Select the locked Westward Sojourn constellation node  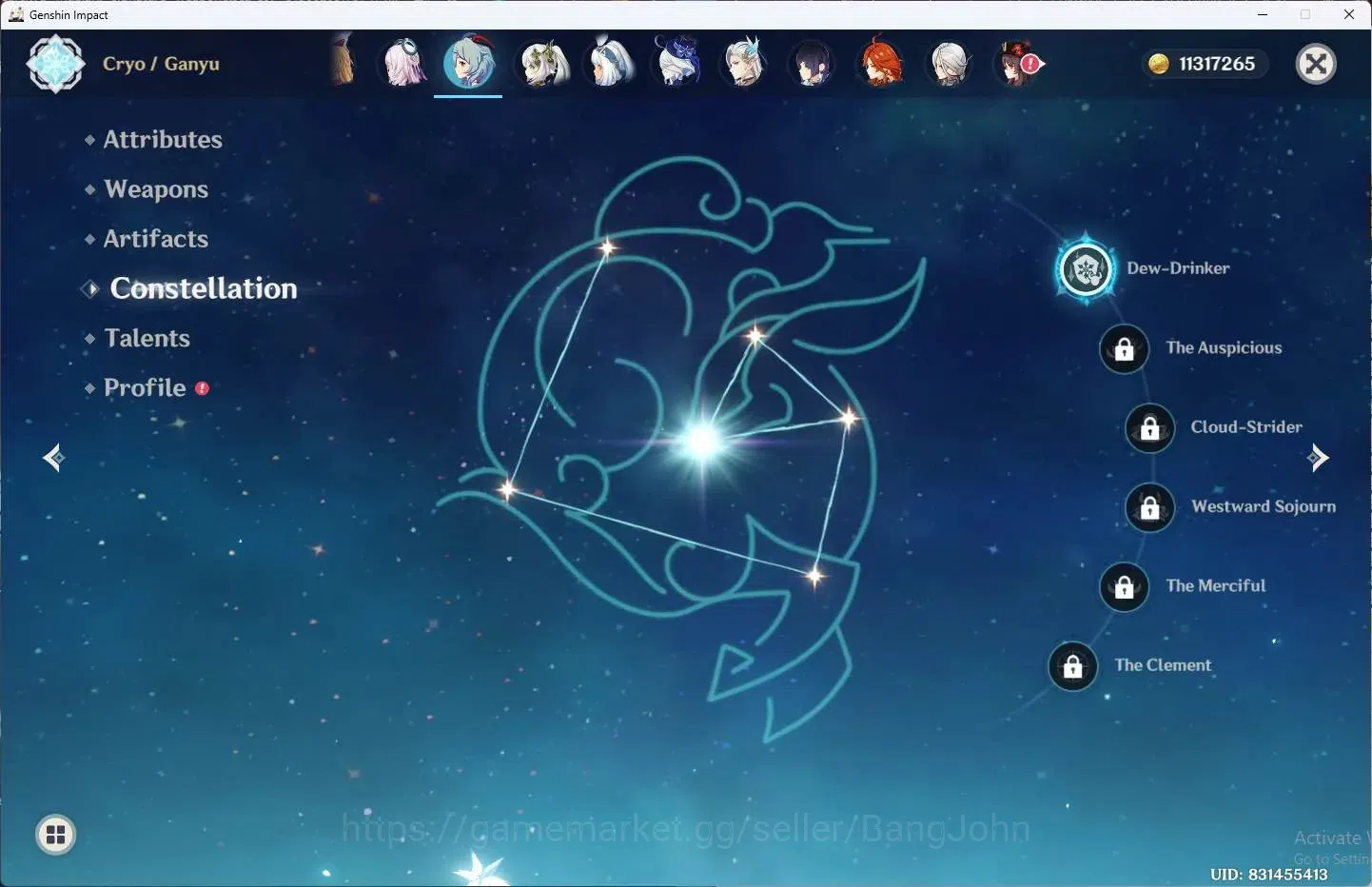(x=1149, y=507)
